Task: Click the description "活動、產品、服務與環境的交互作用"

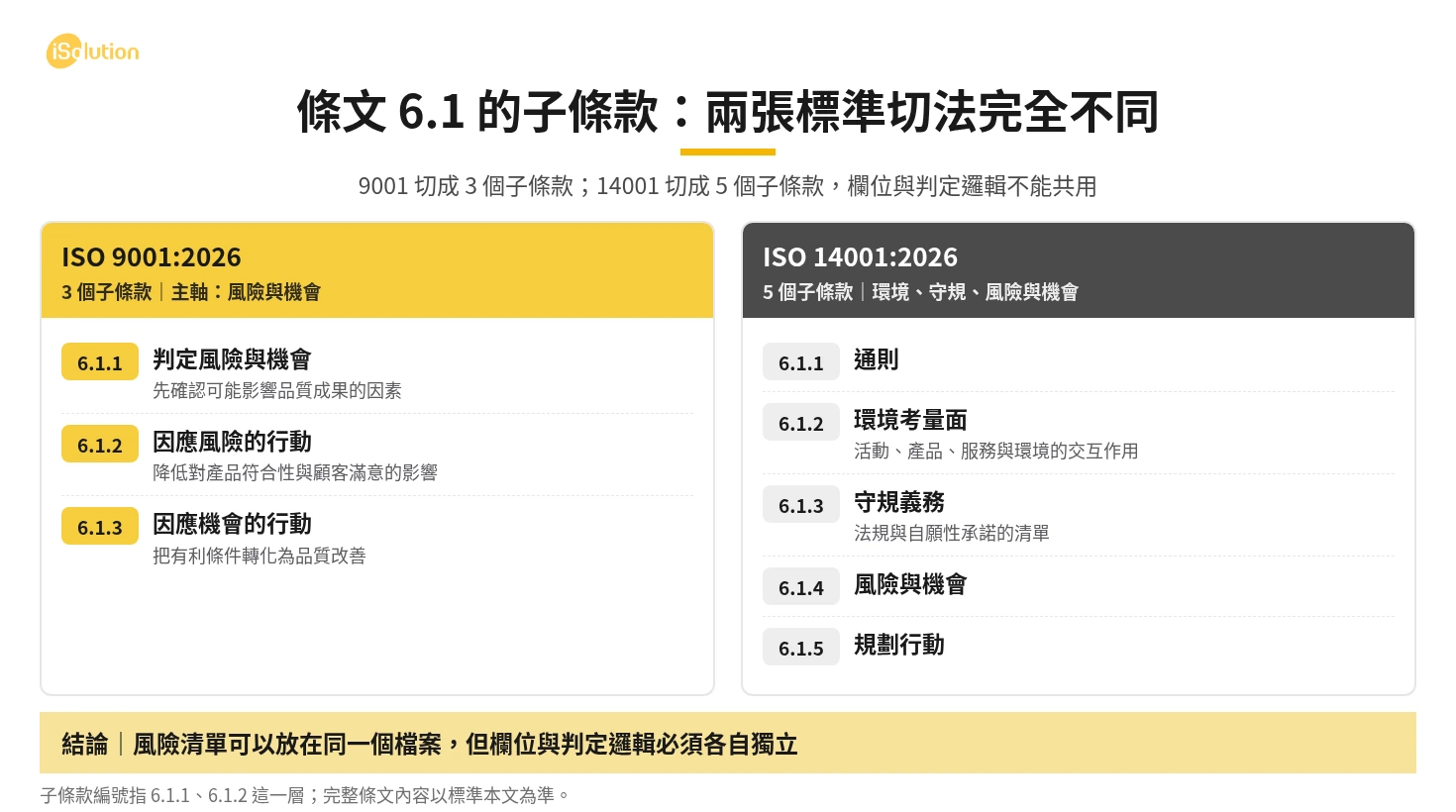Action: pyautogui.click(x=996, y=452)
